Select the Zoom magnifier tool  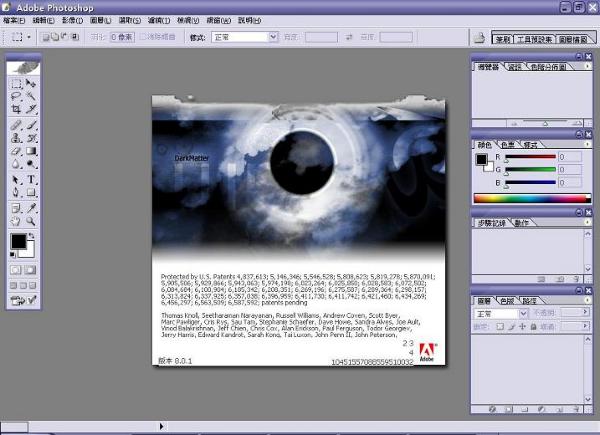point(31,221)
